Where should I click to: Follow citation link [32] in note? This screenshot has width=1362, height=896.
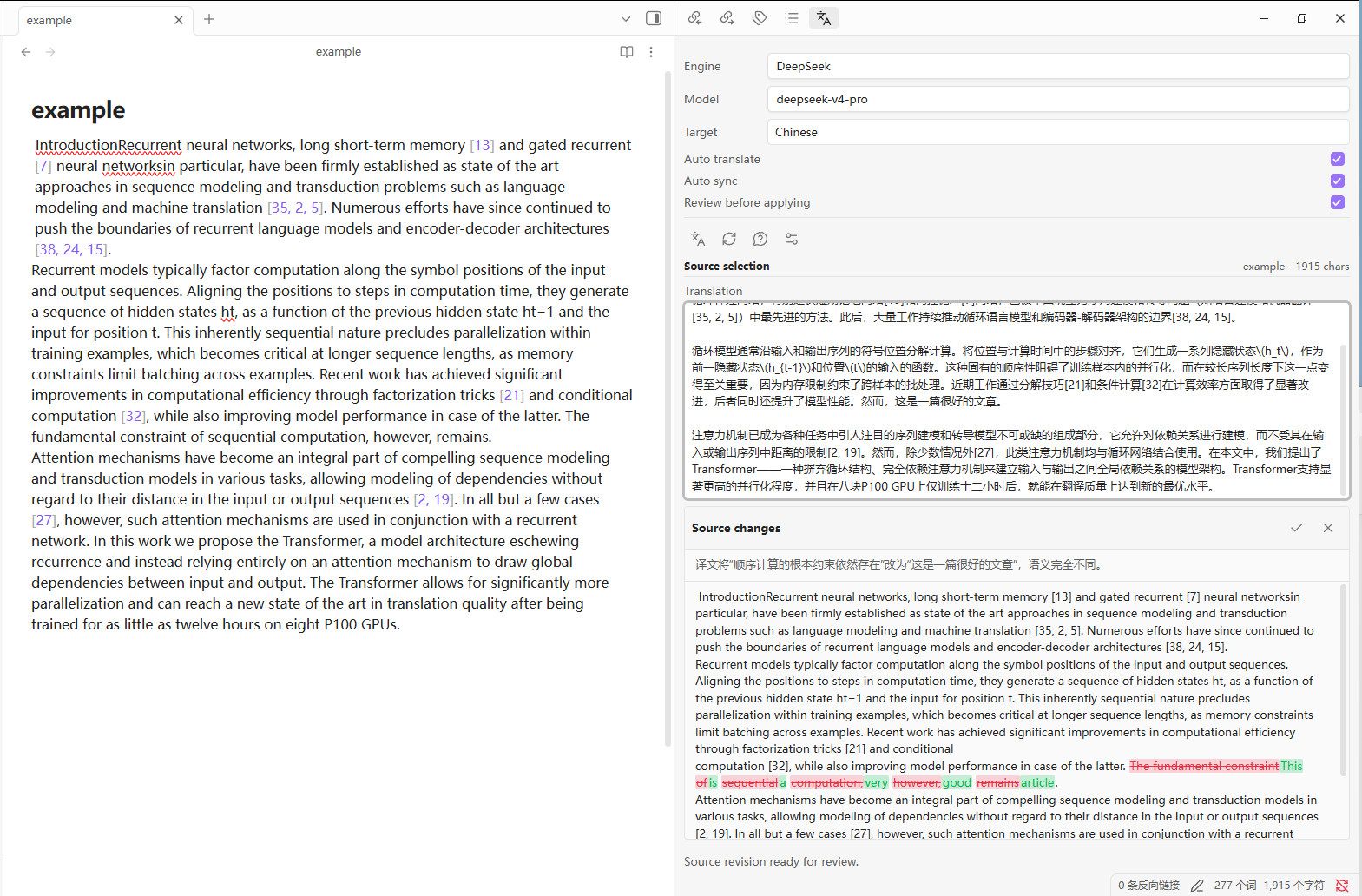(133, 416)
